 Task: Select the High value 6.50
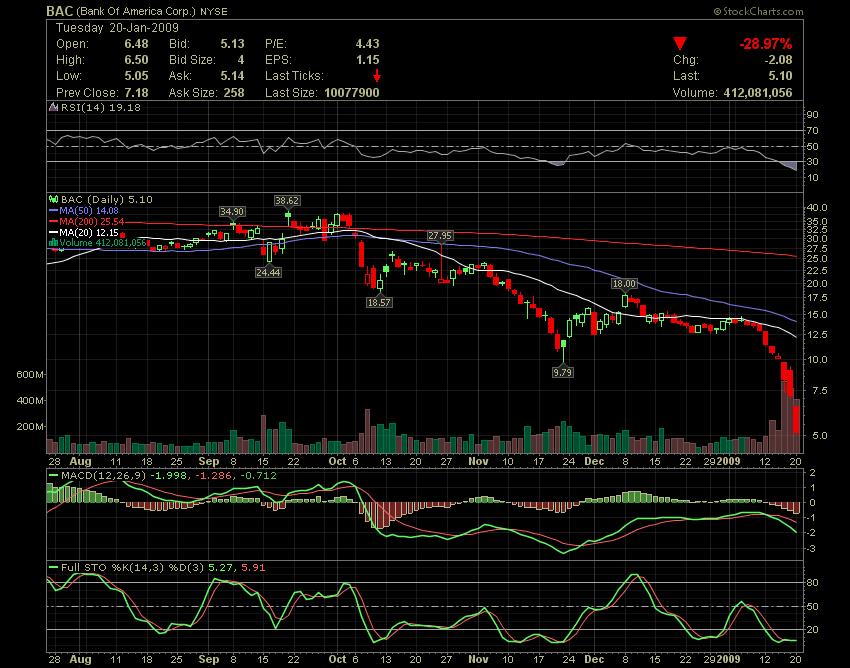coord(136,60)
